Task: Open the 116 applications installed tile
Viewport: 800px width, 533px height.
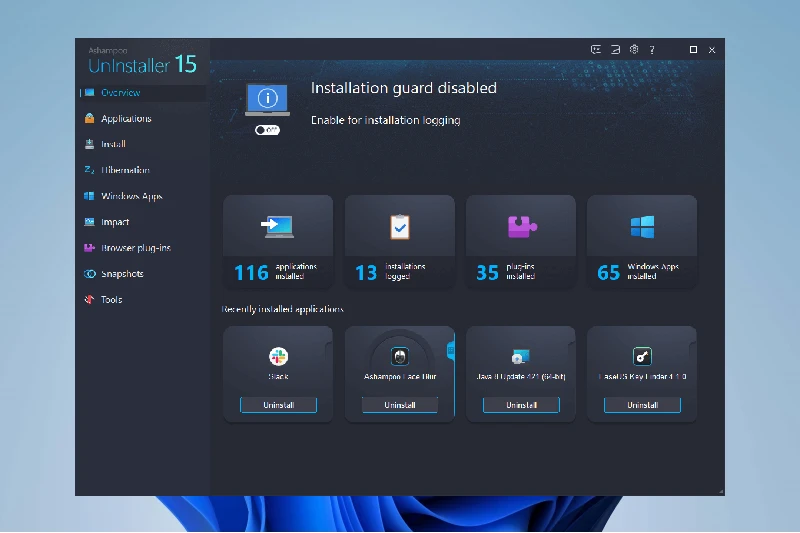Action: [278, 242]
